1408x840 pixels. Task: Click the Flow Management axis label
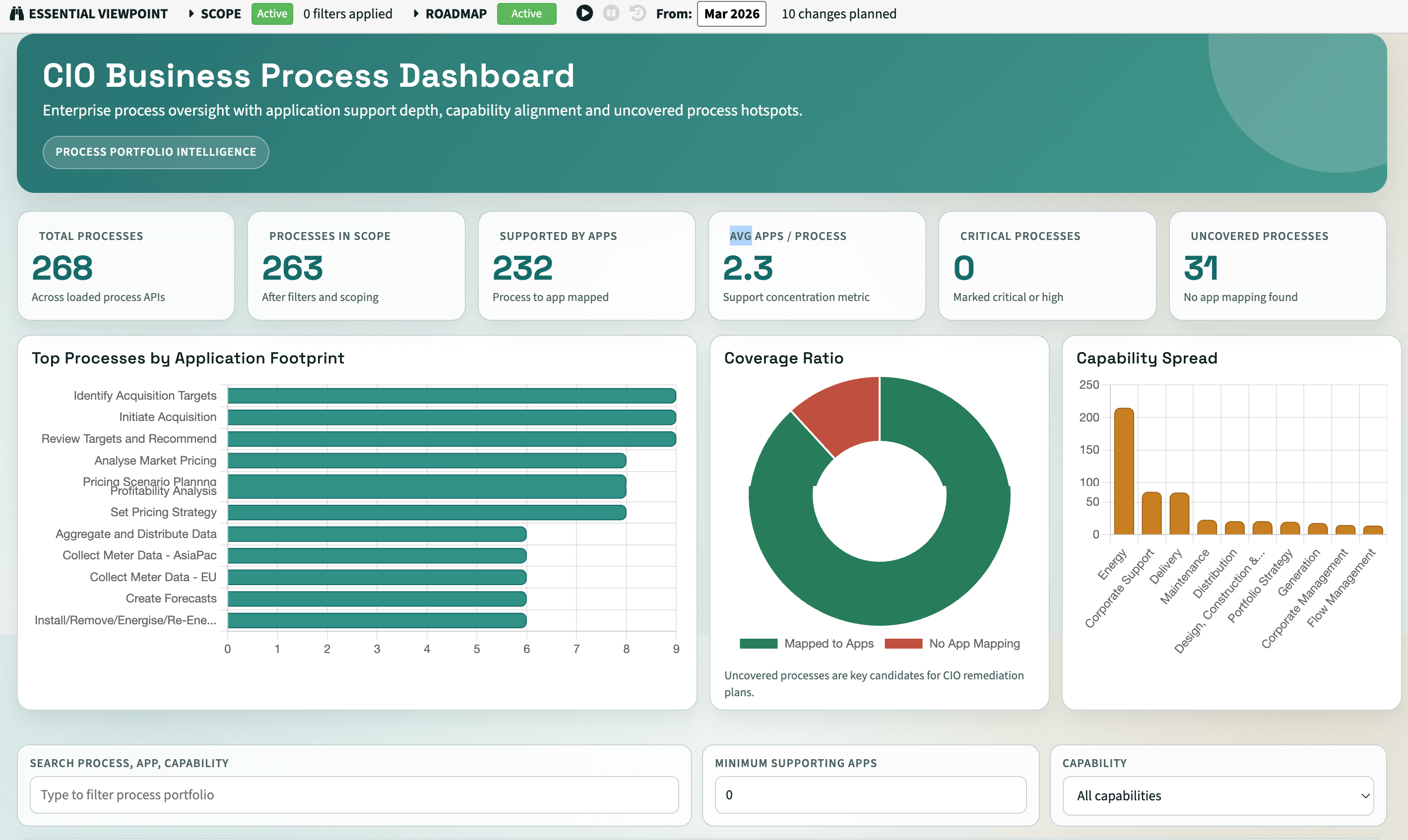click(x=1341, y=588)
